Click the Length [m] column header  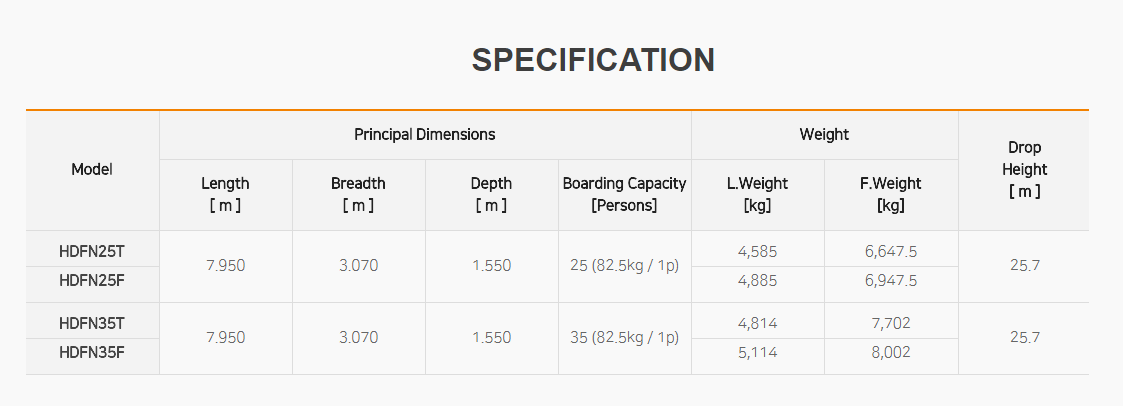(225, 194)
